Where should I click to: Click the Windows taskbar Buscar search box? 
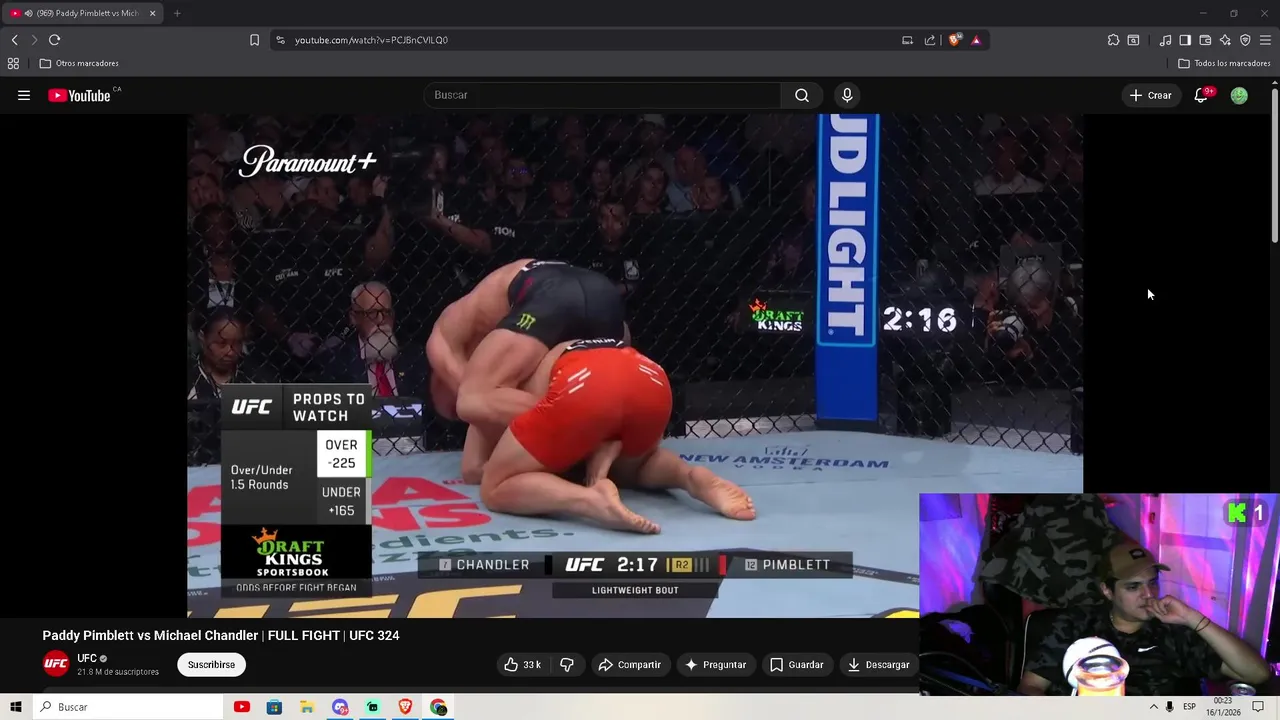click(128, 707)
